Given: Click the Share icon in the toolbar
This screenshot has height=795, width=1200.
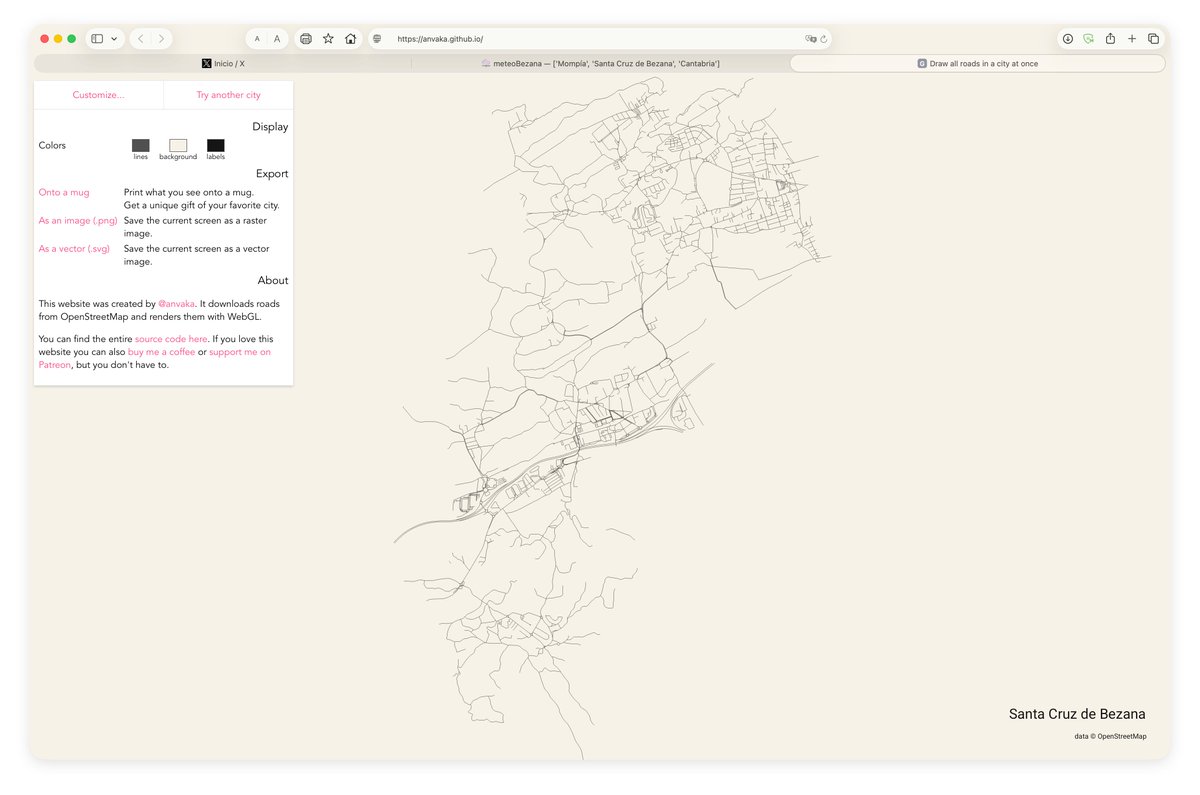Looking at the screenshot, I should coord(1110,38).
